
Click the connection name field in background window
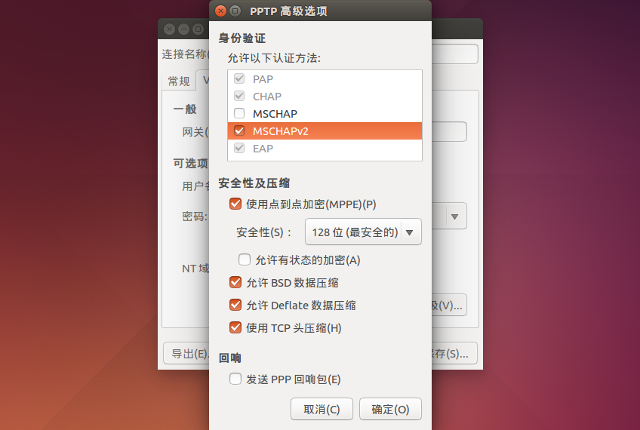[x=455, y=54]
